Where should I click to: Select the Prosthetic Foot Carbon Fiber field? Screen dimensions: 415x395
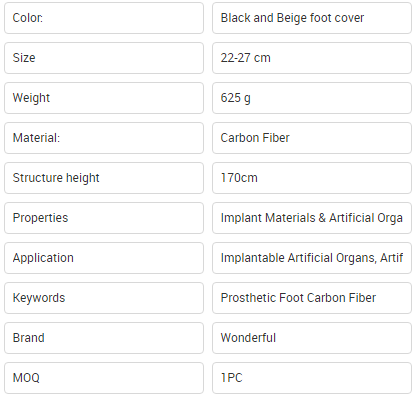click(x=312, y=298)
